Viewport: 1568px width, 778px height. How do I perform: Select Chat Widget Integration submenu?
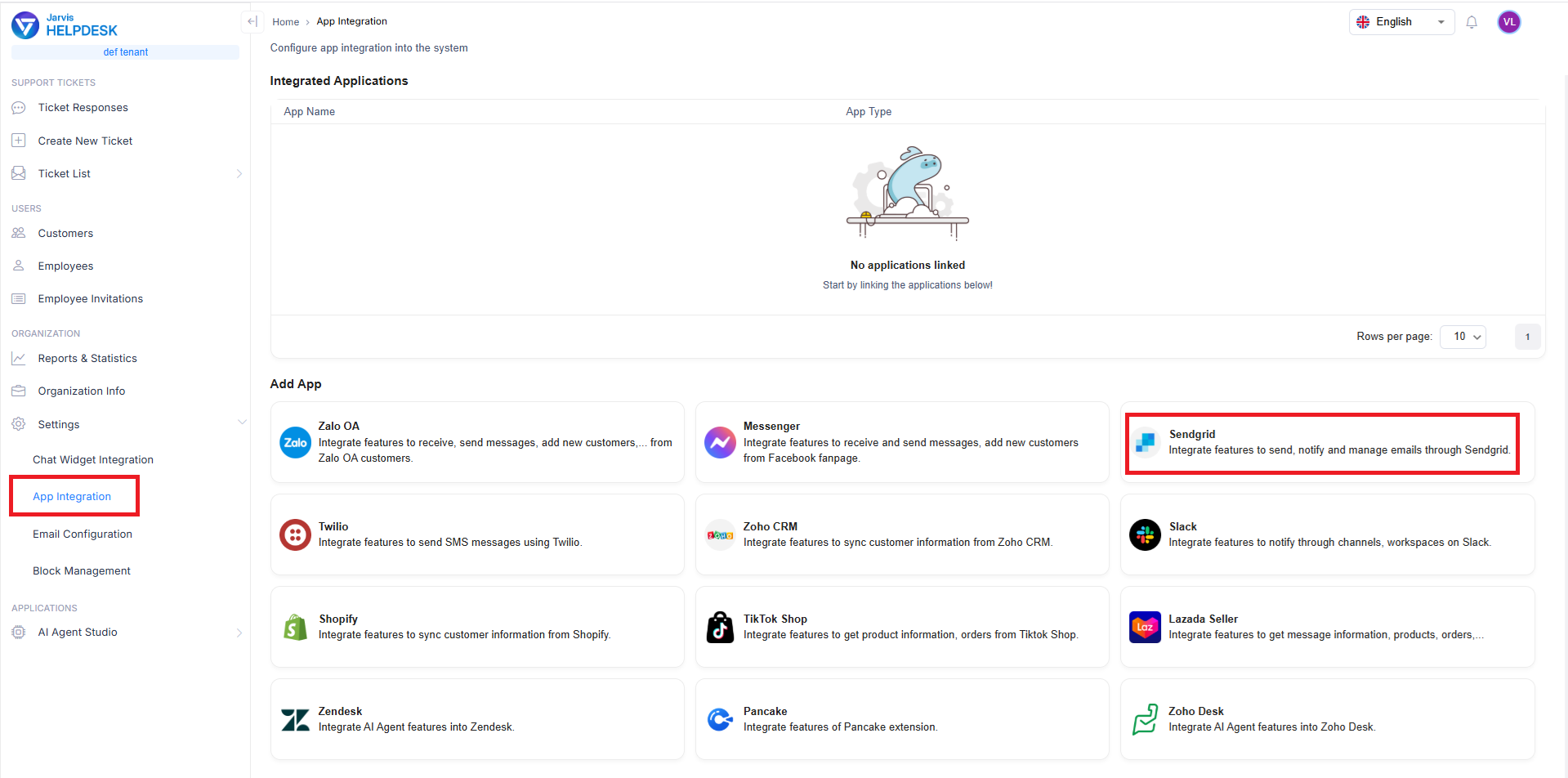[93, 459]
